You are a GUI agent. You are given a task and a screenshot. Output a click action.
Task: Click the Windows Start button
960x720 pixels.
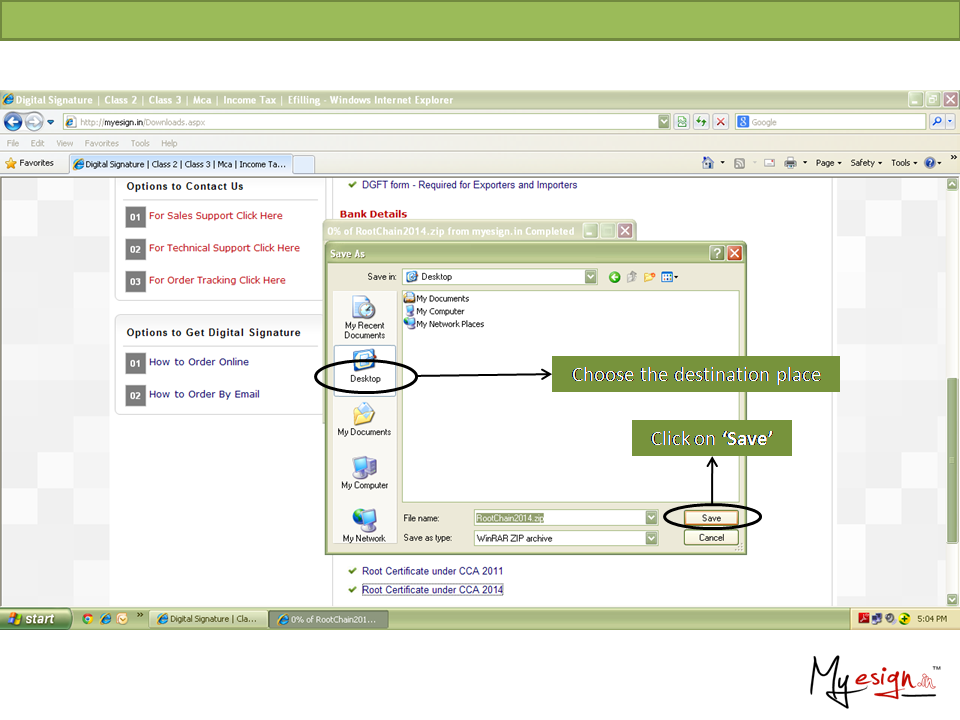coord(36,619)
